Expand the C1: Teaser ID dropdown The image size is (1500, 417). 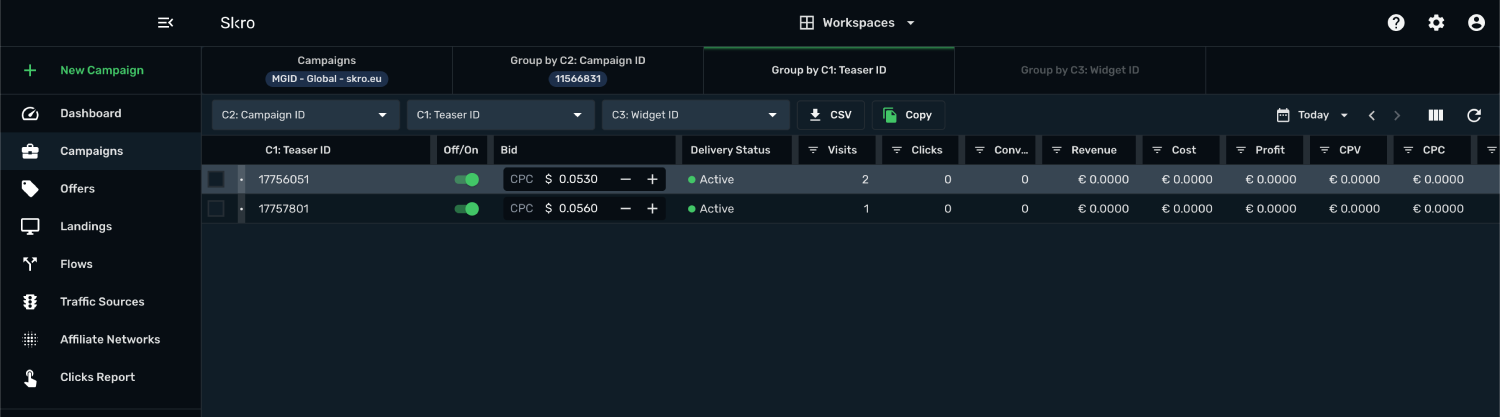500,115
